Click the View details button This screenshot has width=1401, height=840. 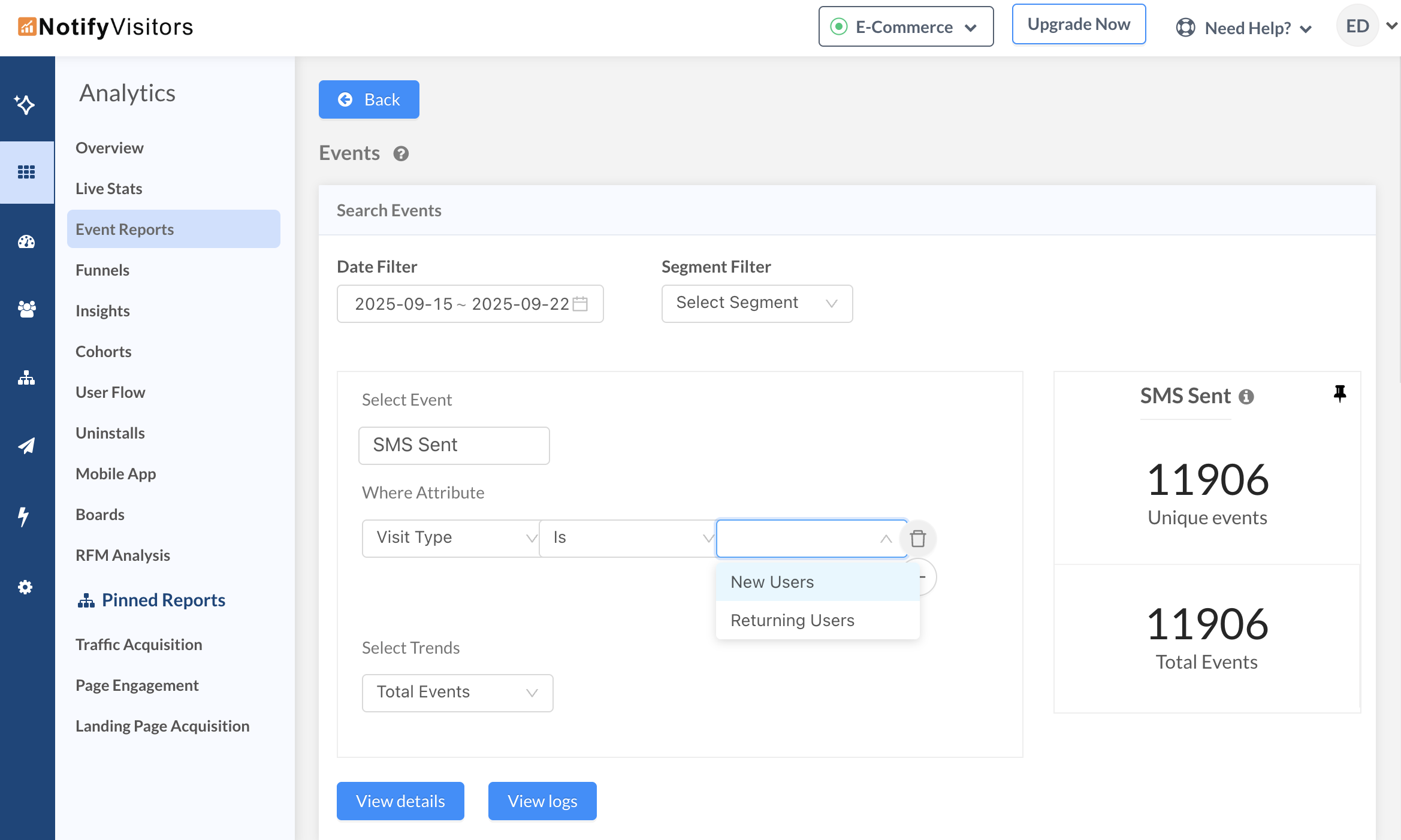(x=400, y=801)
